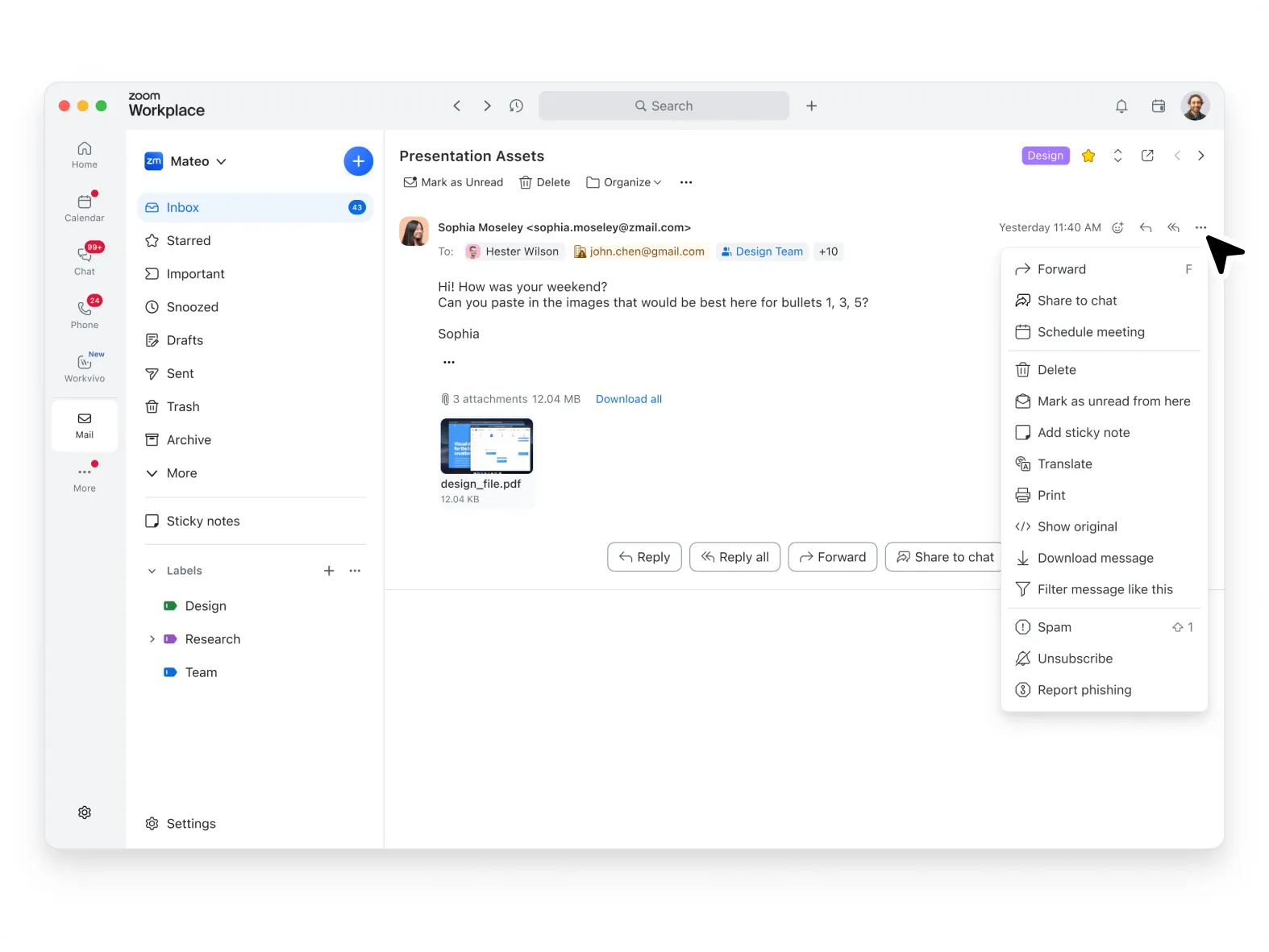This screenshot has height=952, width=1269.
Task: Select Translate from the context menu
Action: (1064, 464)
